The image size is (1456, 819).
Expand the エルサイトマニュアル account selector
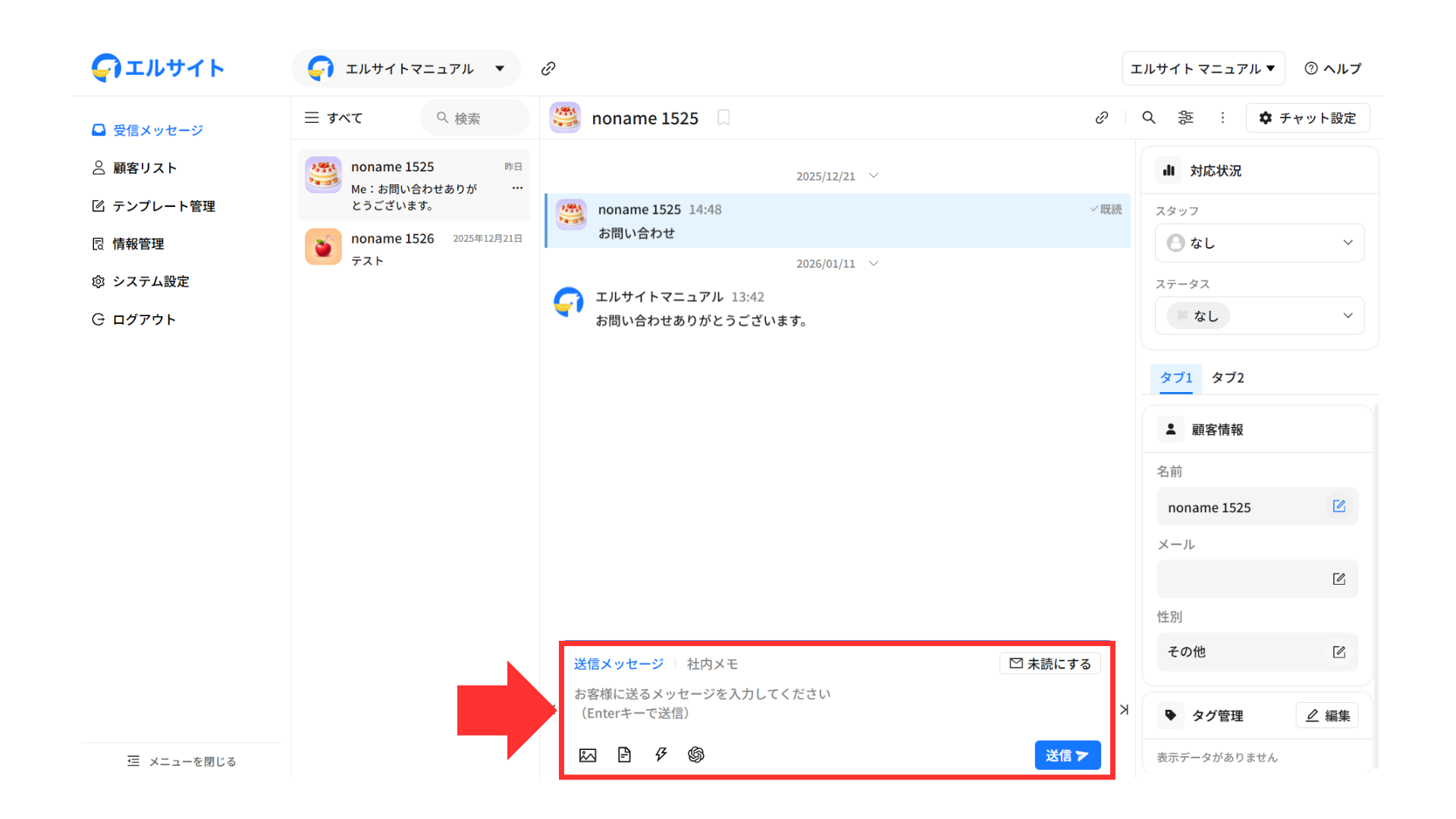pyautogui.click(x=406, y=69)
